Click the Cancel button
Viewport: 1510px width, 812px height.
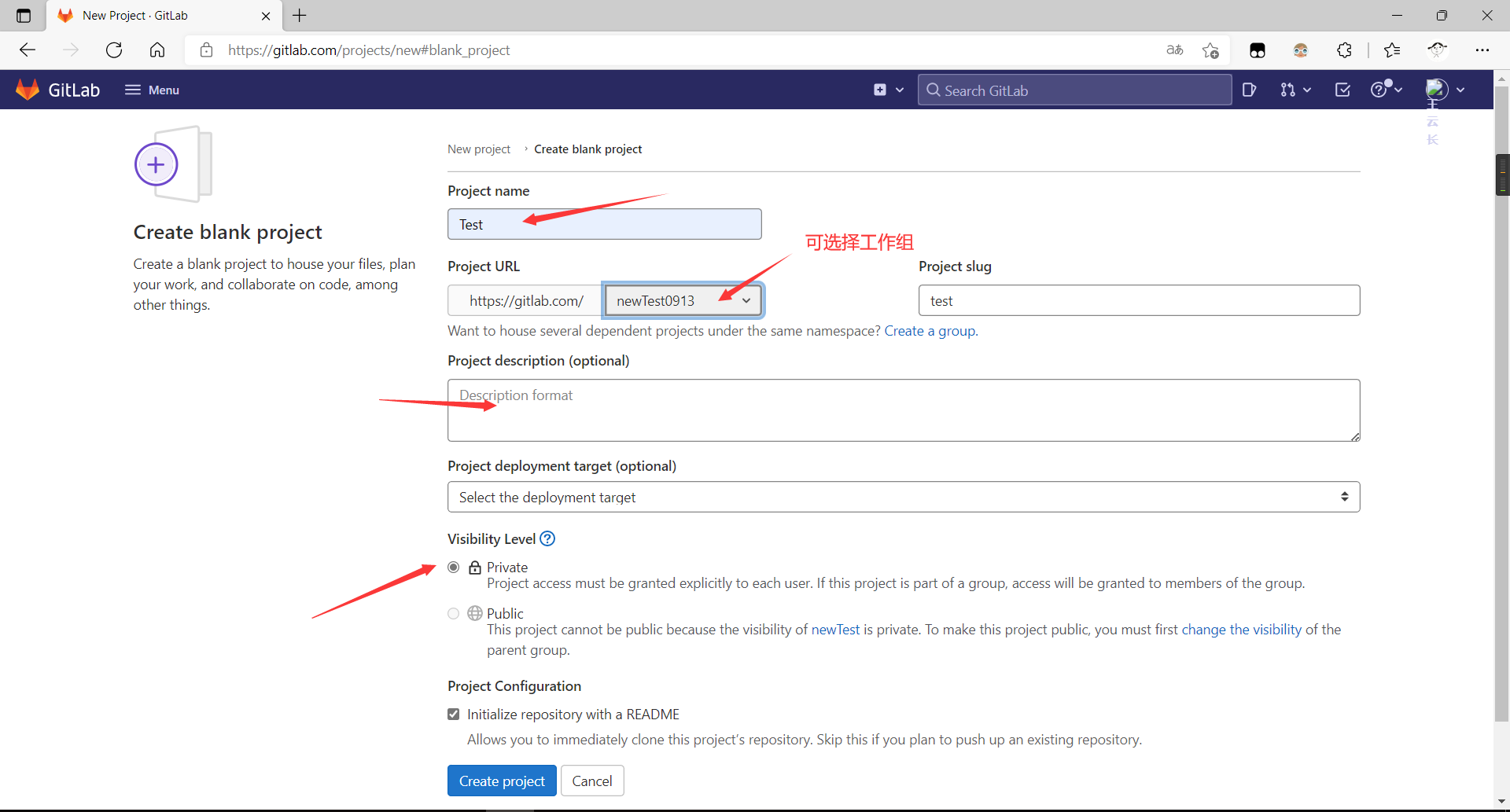[592, 781]
